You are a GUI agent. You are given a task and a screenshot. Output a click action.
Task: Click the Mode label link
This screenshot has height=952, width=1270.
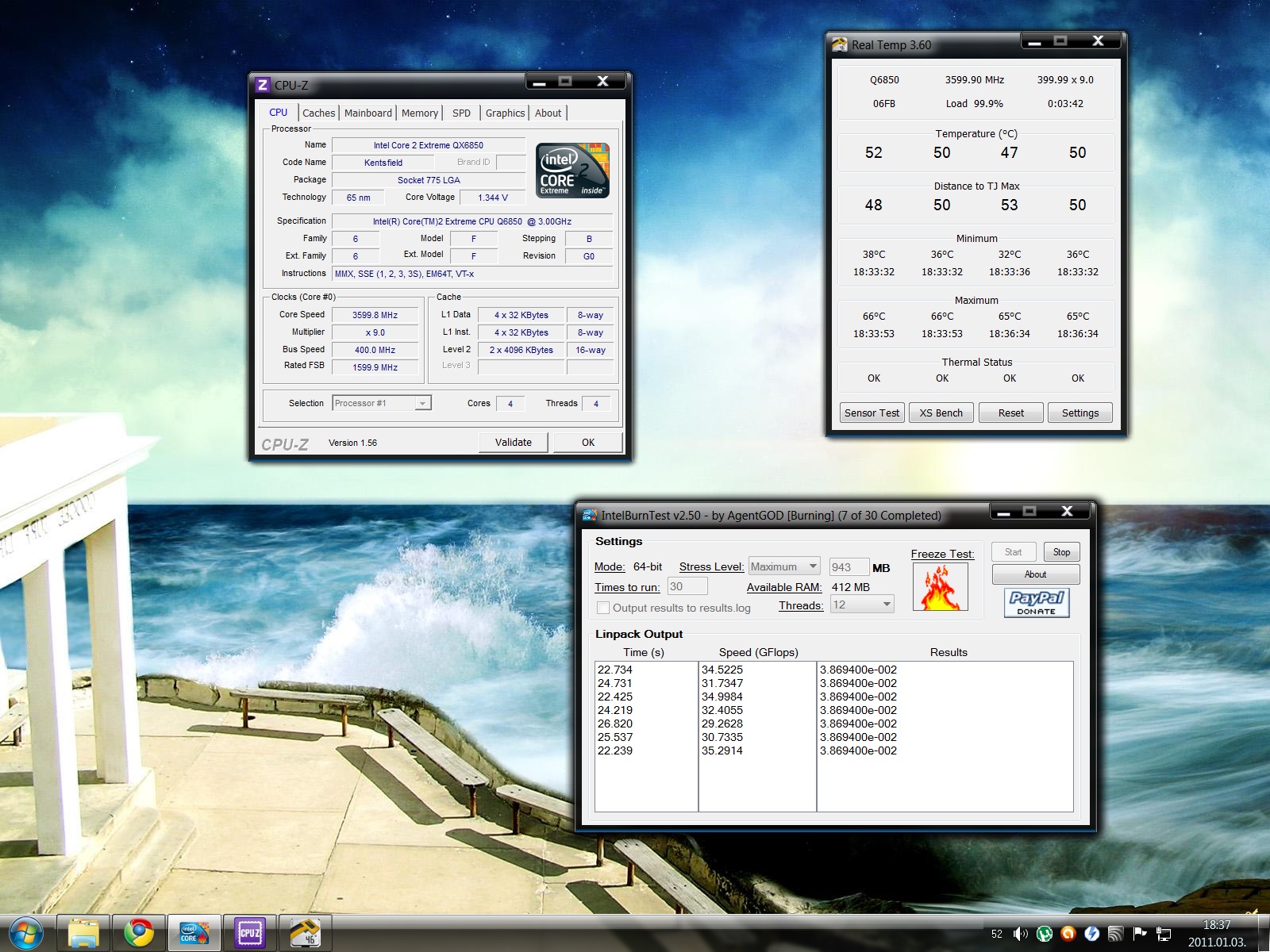[610, 566]
